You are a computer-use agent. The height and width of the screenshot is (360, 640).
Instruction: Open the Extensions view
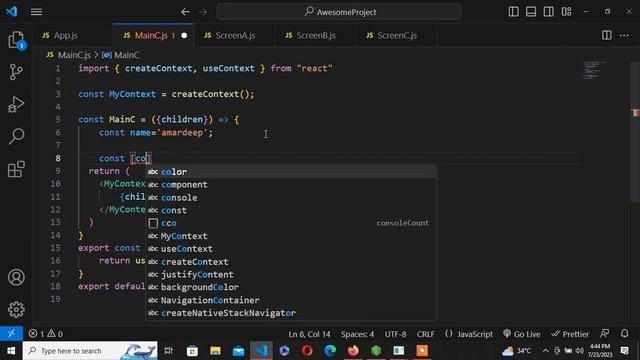coord(16,169)
